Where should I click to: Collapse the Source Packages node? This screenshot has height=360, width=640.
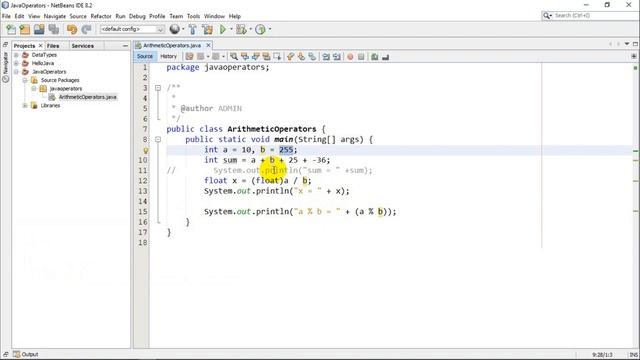click(25, 80)
